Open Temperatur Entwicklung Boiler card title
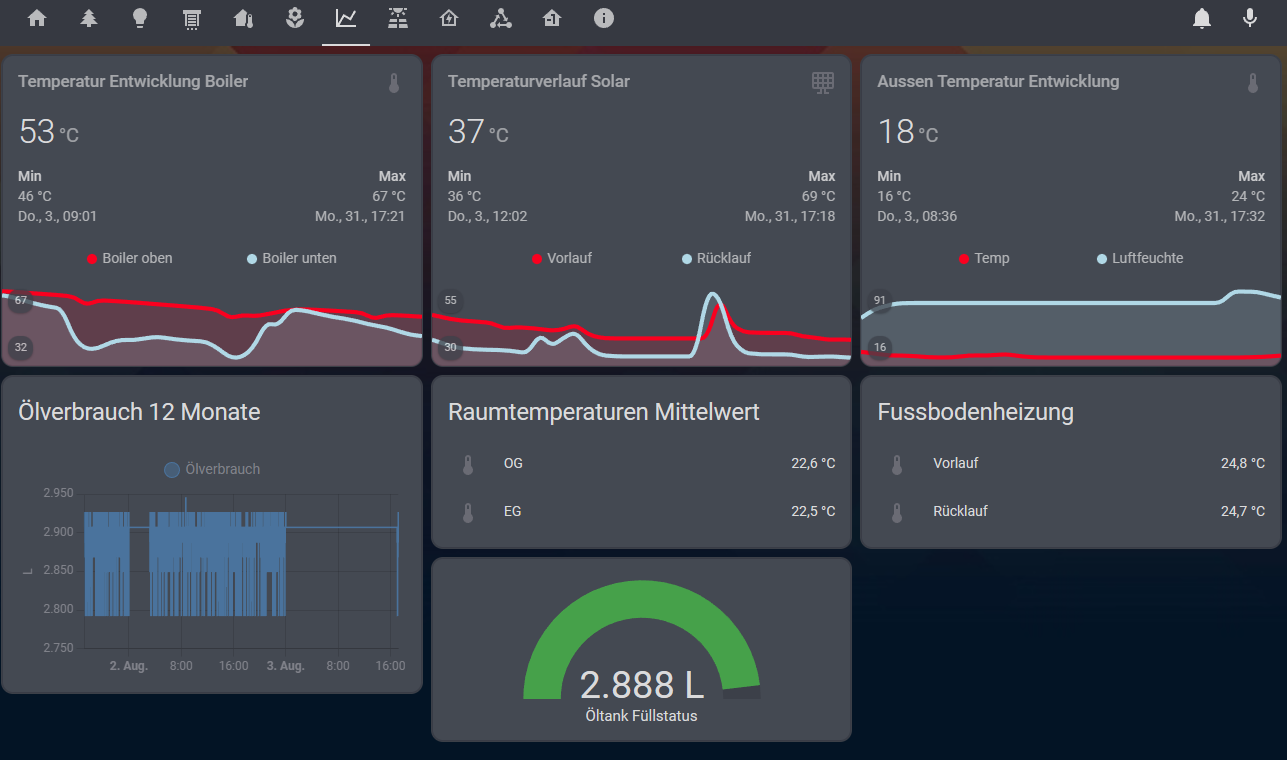Image resolution: width=1287 pixels, height=760 pixels. 133,82
